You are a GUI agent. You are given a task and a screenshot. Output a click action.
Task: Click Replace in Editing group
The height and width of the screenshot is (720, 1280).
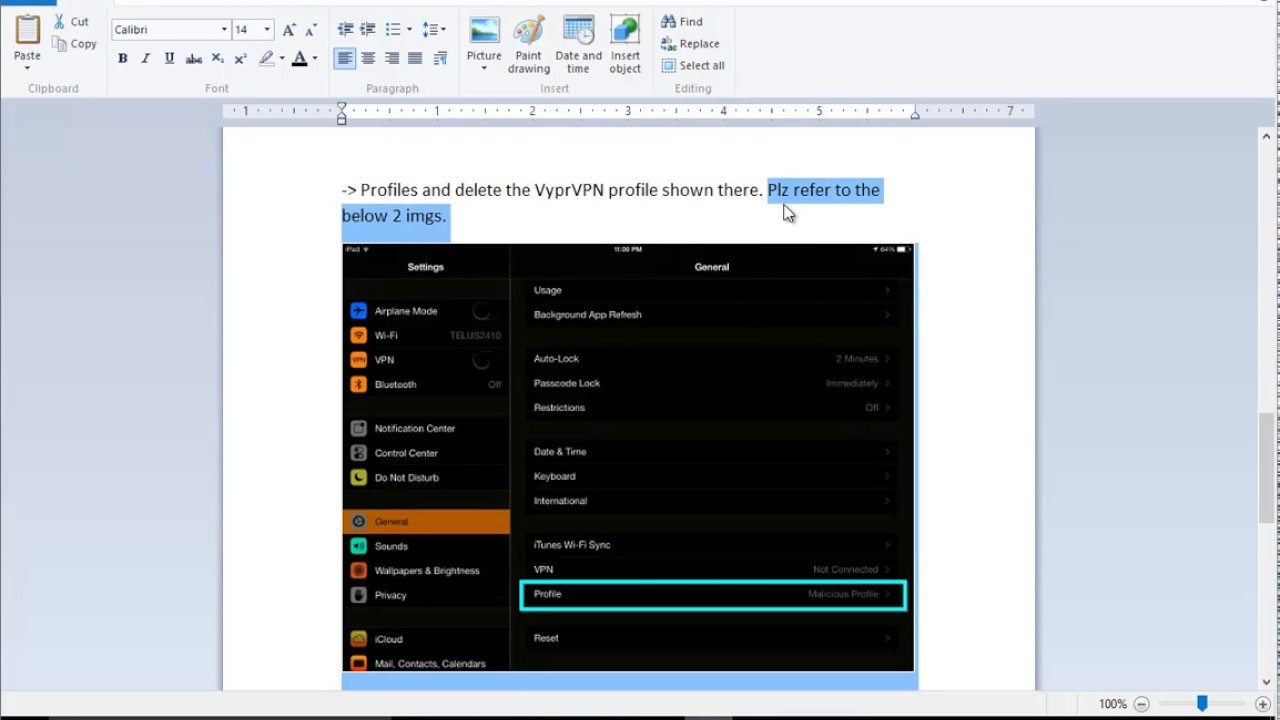[690, 43]
